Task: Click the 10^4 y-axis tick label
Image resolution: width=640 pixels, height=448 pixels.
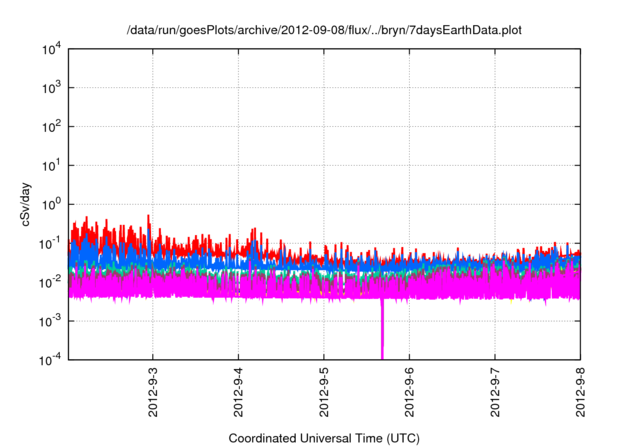Action: [51, 49]
